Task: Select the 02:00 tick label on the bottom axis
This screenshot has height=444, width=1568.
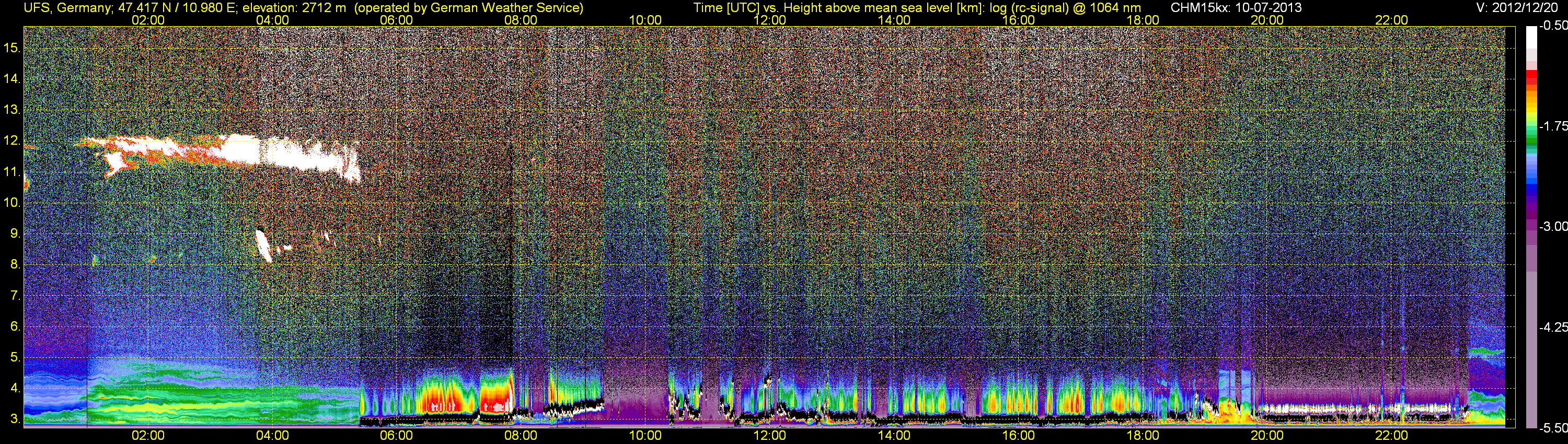Action: point(148,436)
